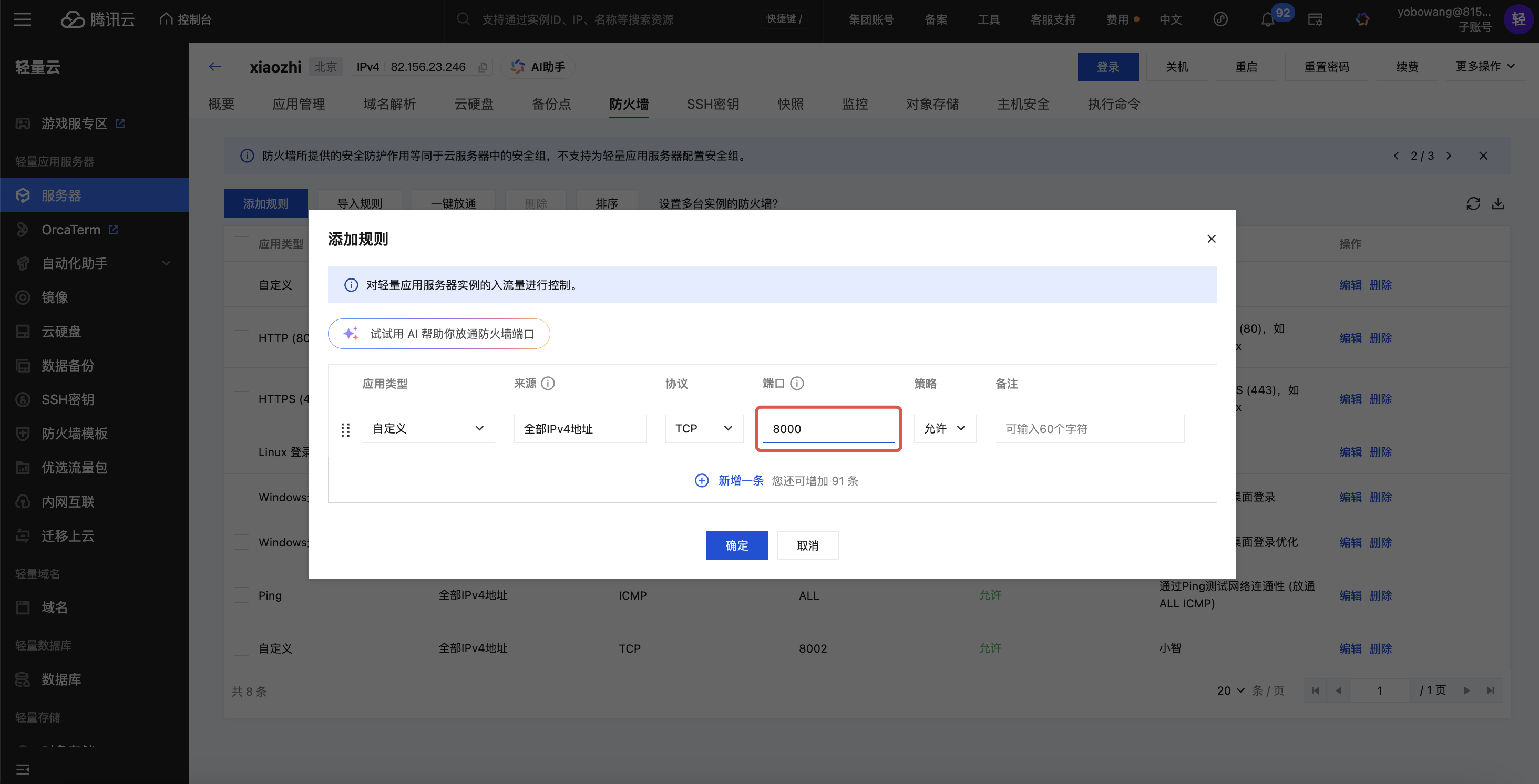
Task: Click the export download icon
Action: [1498, 203]
